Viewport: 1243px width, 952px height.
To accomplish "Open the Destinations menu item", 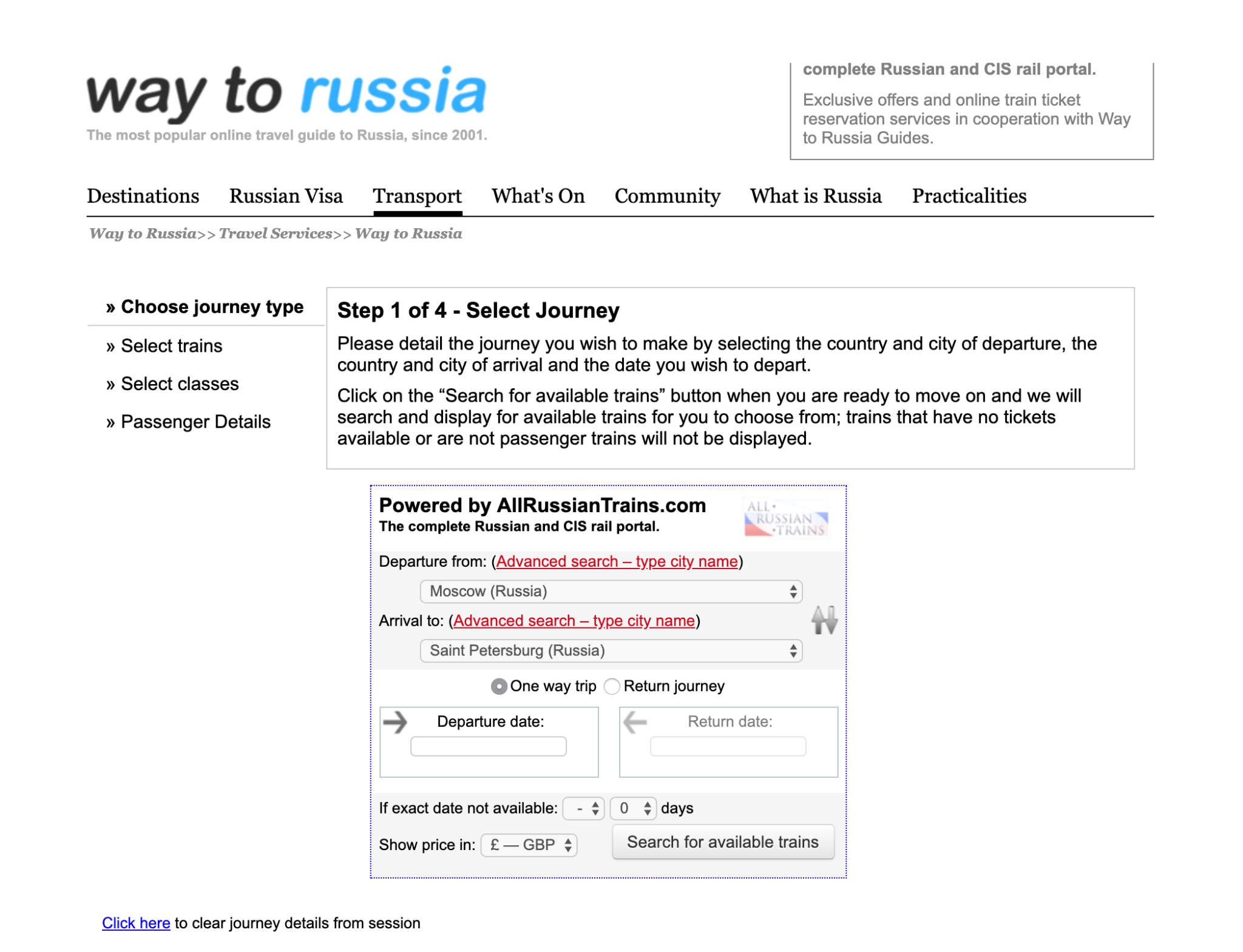I will pyautogui.click(x=143, y=196).
